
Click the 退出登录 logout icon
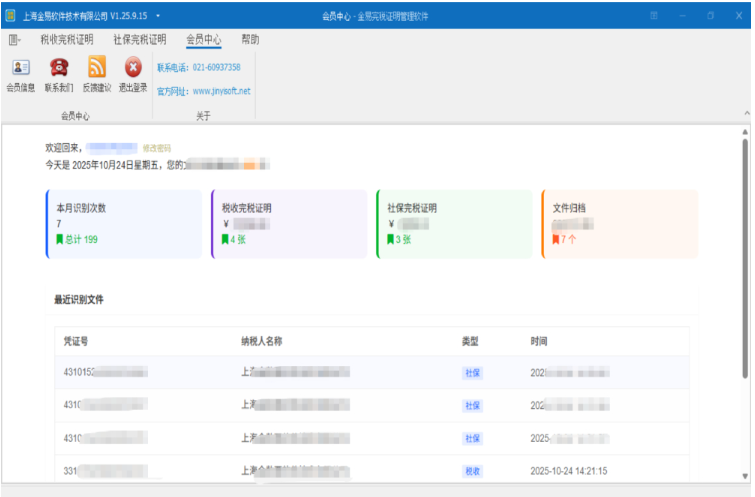point(133,68)
